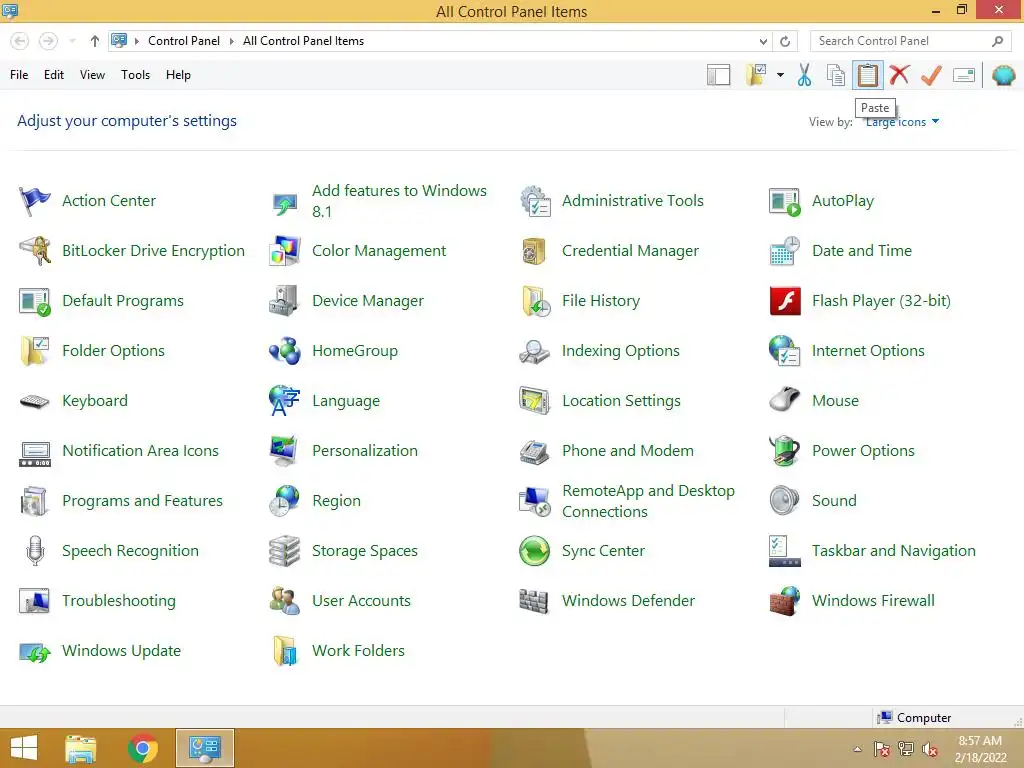Open the Device Manager icon
The width and height of the screenshot is (1024, 768).
click(284, 301)
